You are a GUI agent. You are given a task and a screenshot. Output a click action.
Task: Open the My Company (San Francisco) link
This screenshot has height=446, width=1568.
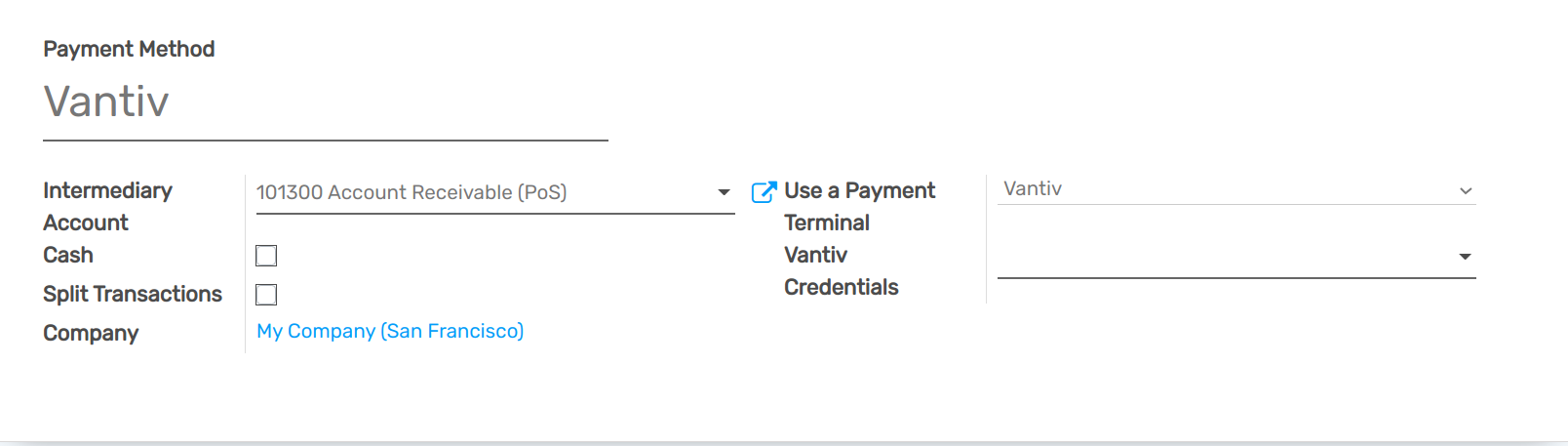[x=390, y=331]
